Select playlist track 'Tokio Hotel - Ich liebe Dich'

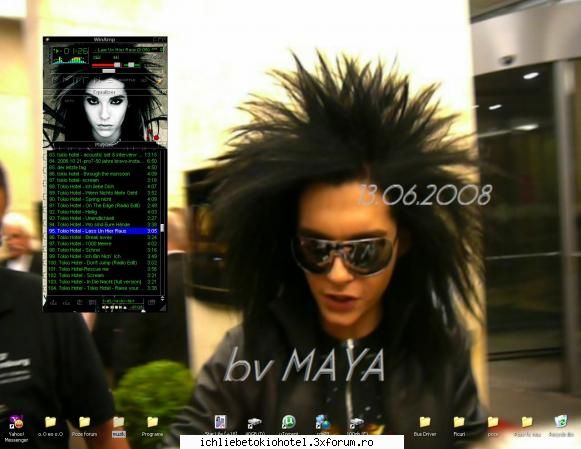click(103, 186)
